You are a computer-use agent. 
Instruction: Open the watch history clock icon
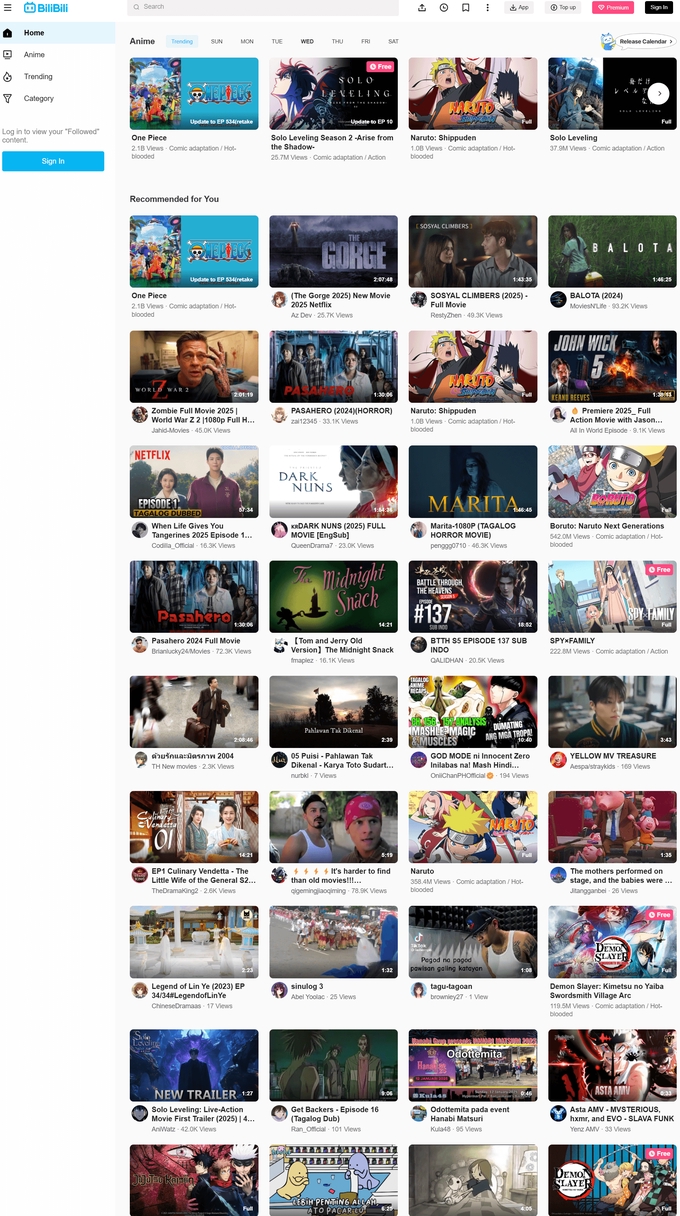pos(444,7)
